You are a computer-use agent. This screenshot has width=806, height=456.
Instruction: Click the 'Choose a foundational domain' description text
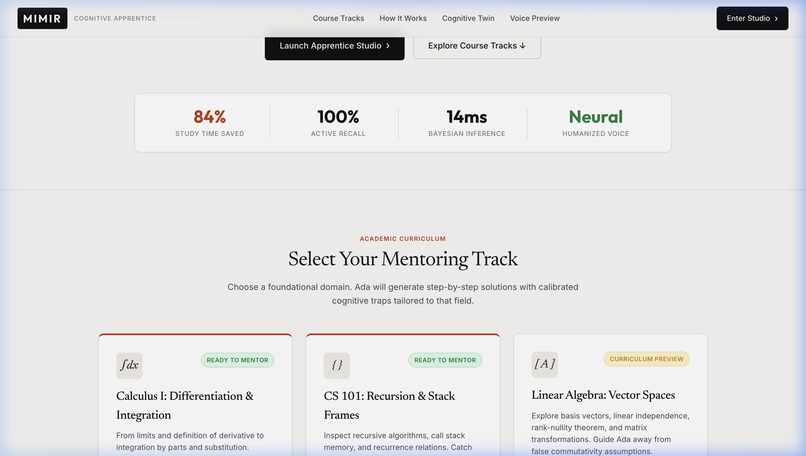[x=403, y=294]
